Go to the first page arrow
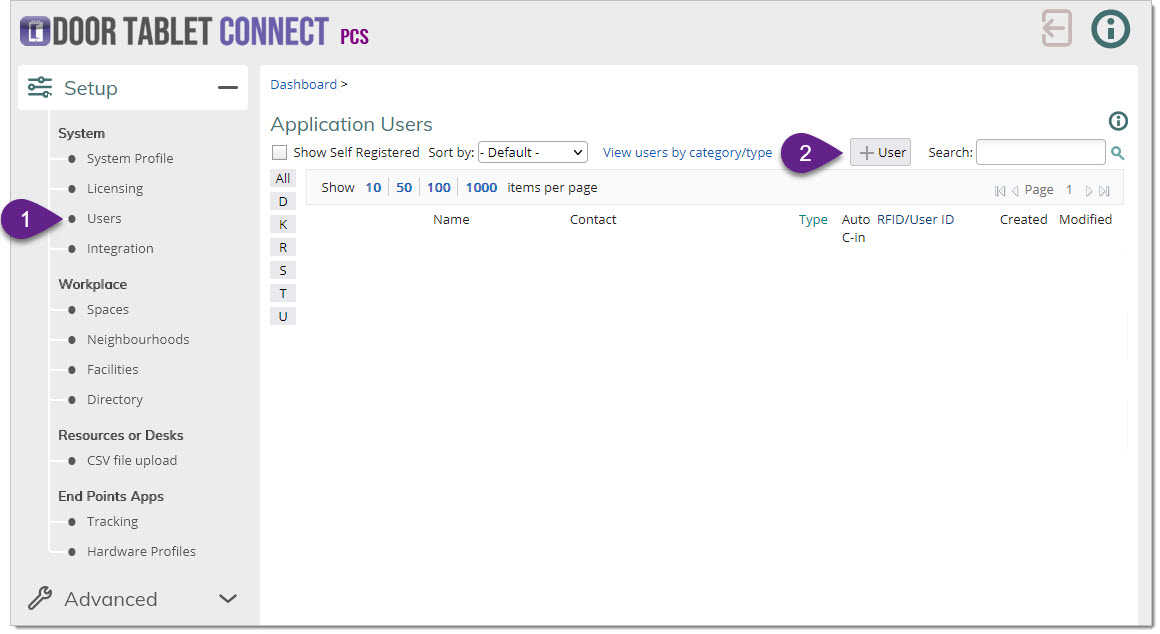Image resolution: width=1160 pixels, height=634 pixels. [x=1000, y=190]
